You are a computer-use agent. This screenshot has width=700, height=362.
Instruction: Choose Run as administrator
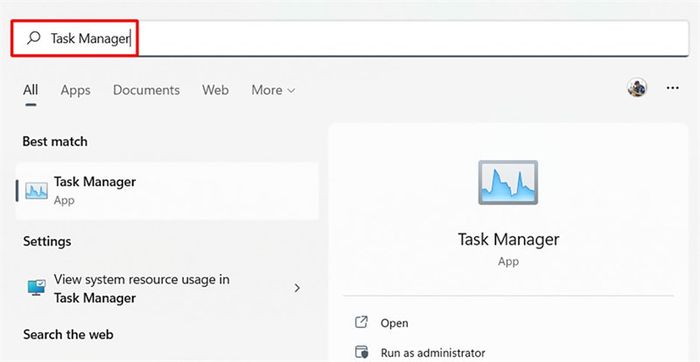pyautogui.click(x=433, y=353)
